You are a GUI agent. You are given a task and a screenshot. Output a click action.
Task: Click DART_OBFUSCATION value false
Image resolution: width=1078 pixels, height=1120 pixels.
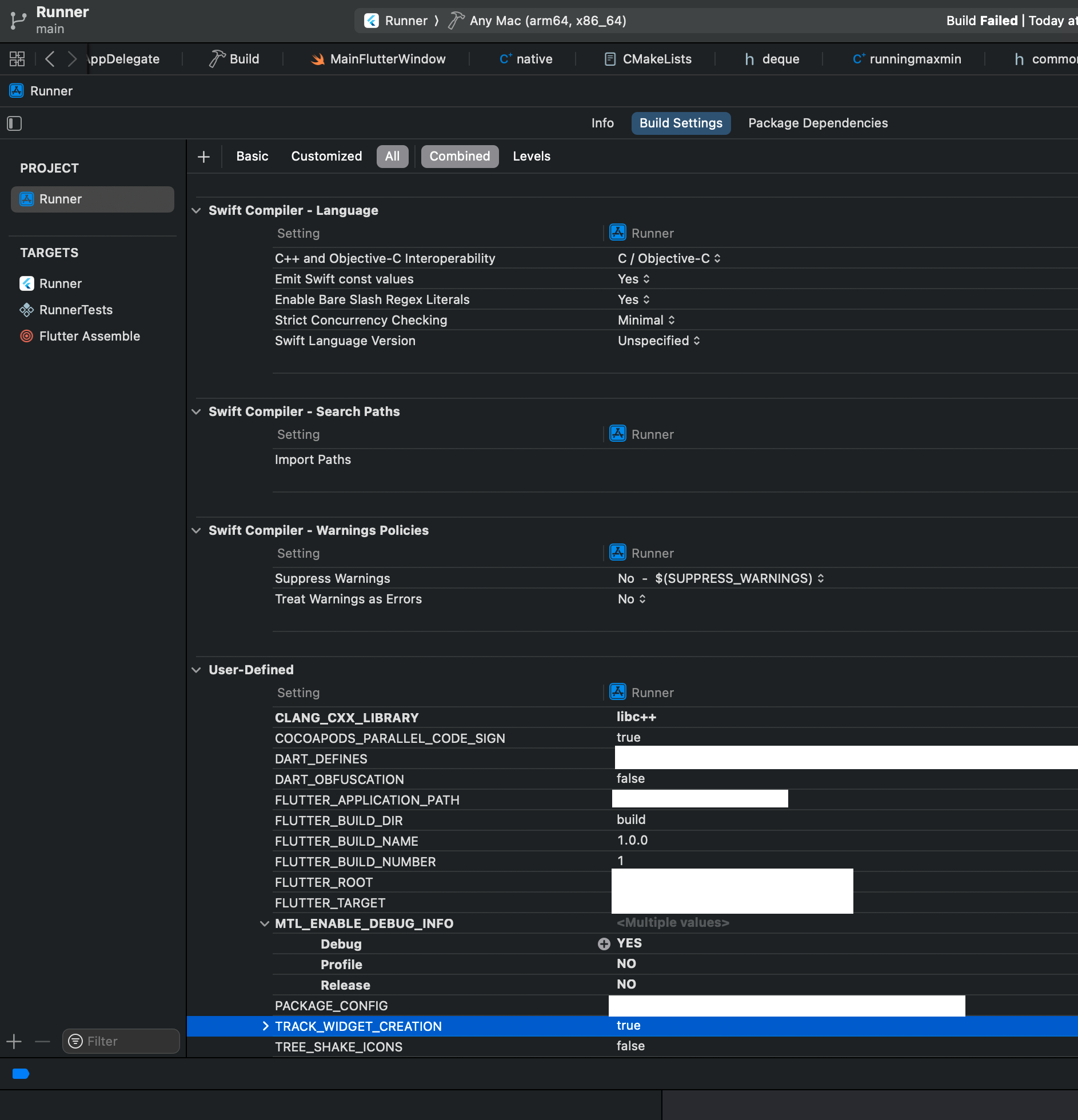coord(630,778)
